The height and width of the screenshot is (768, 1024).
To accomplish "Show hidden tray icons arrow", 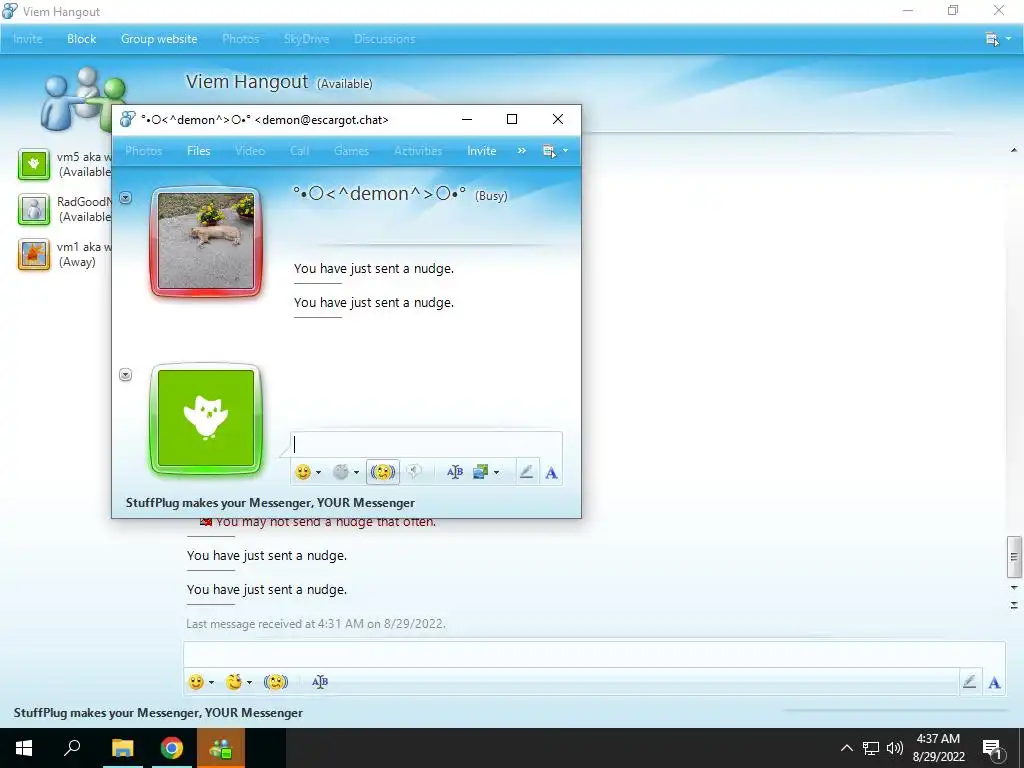I will point(846,748).
